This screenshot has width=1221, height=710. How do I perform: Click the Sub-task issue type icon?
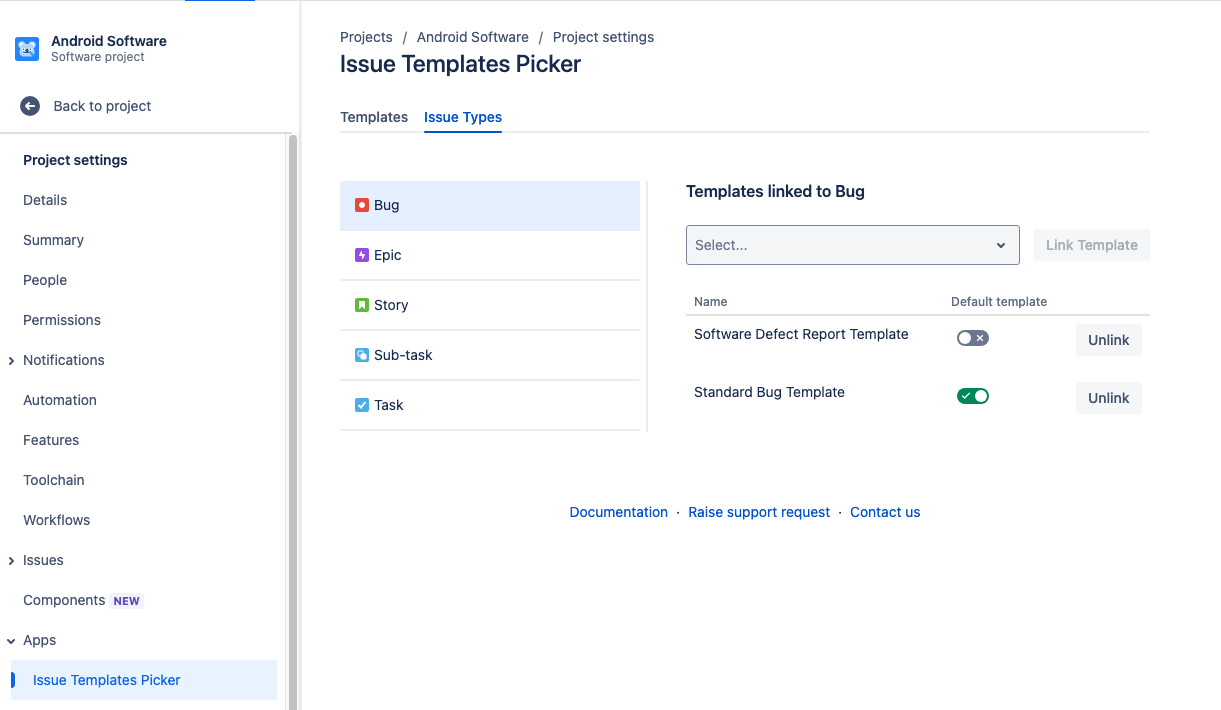pos(362,355)
